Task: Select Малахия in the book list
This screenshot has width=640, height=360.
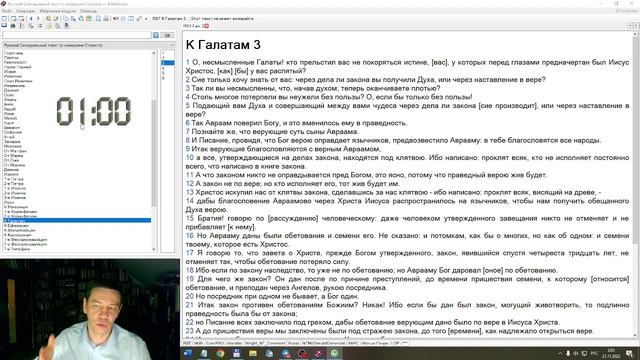Action: [x=12, y=146]
